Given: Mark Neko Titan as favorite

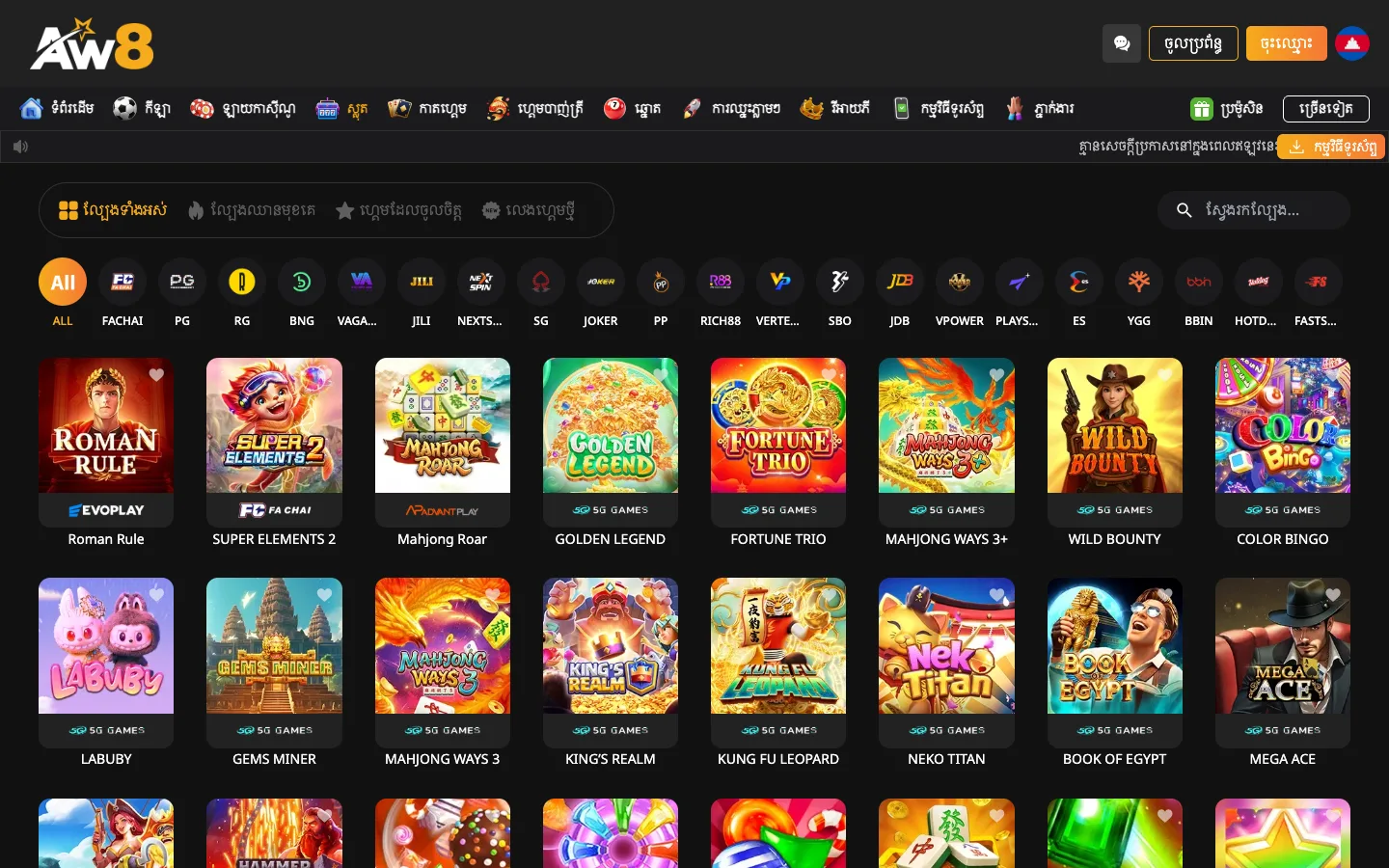Looking at the screenshot, I should coord(996,595).
